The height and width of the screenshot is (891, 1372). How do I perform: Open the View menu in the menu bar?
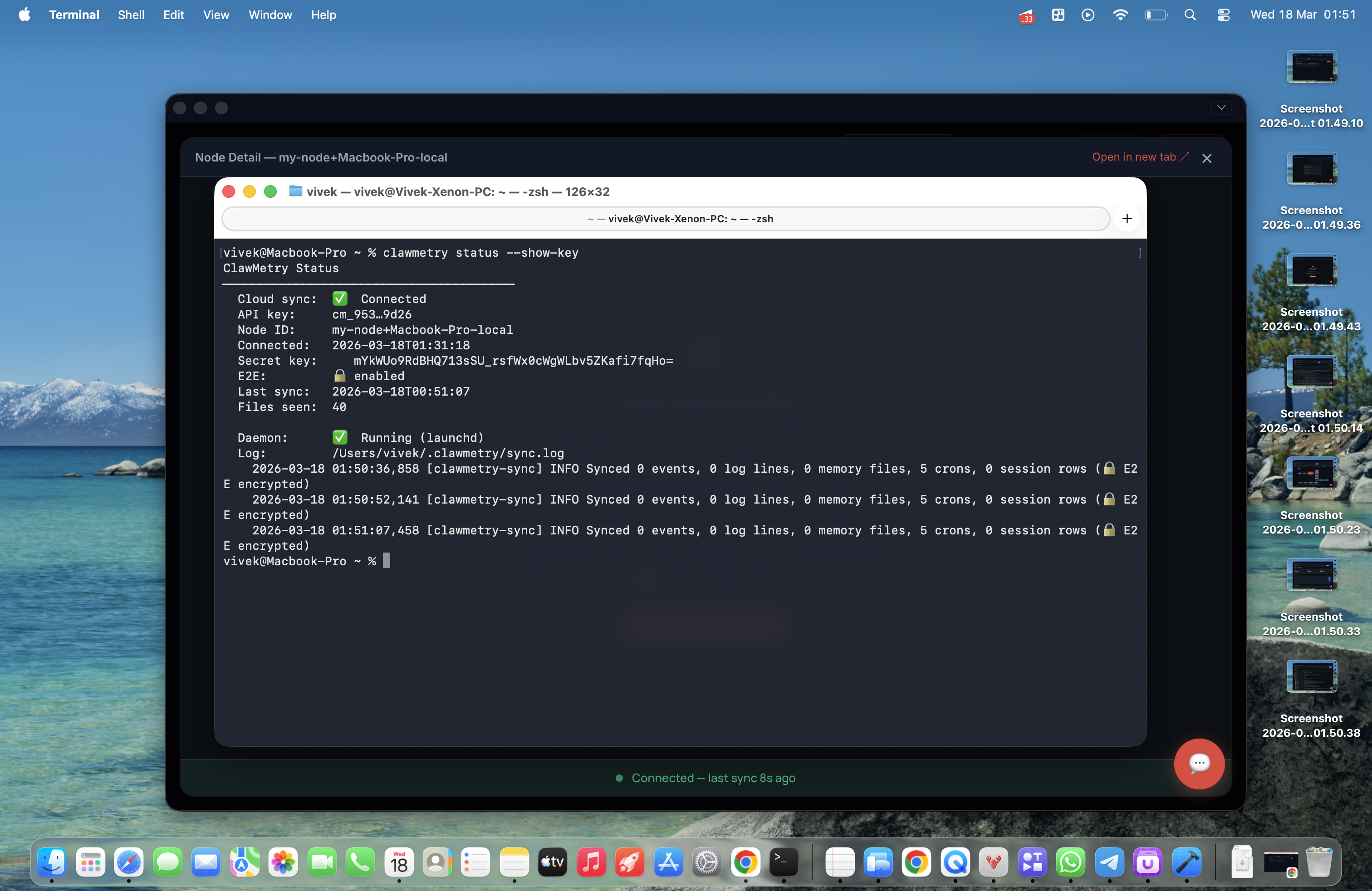coord(216,15)
